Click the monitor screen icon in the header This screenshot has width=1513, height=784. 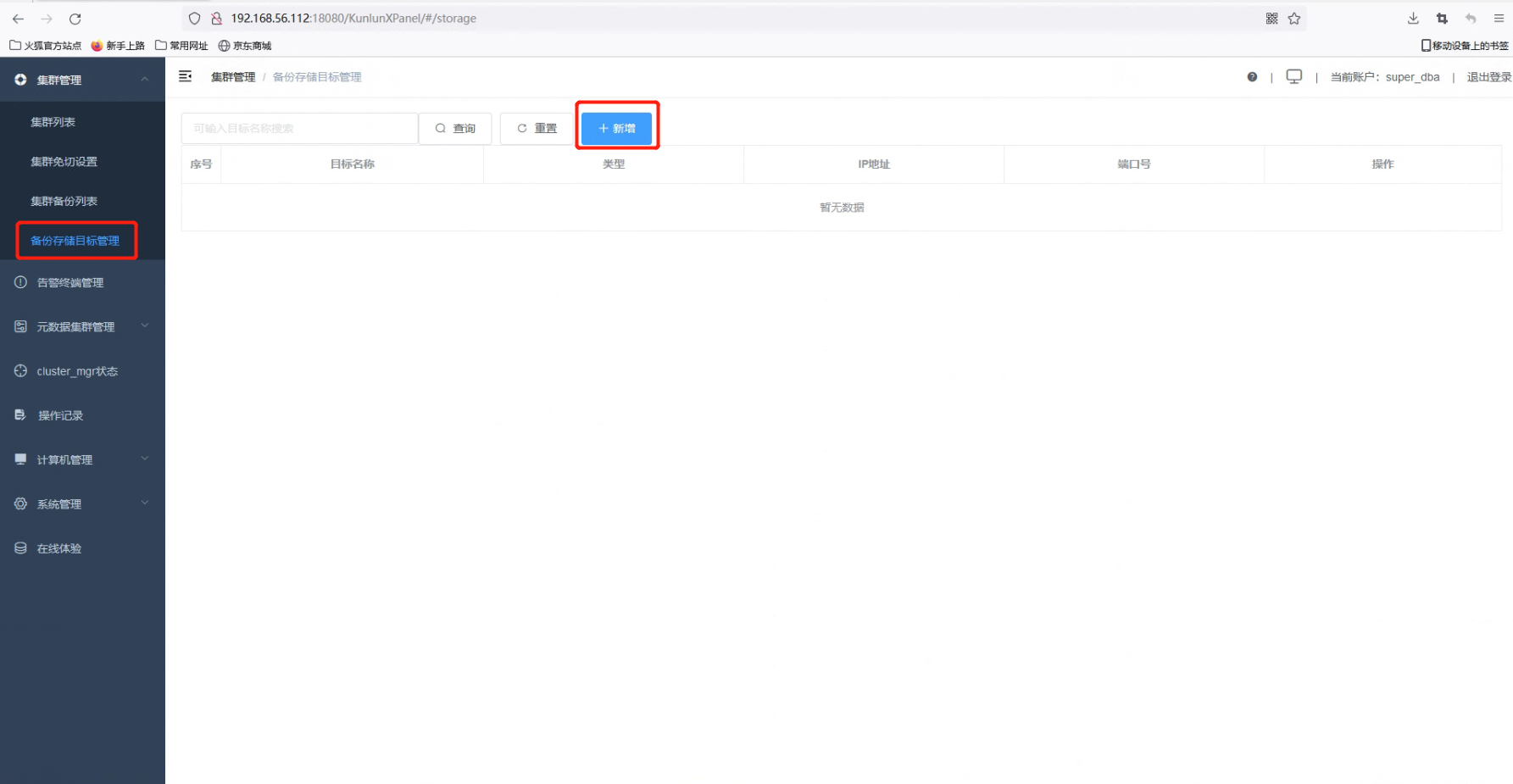pos(1294,76)
